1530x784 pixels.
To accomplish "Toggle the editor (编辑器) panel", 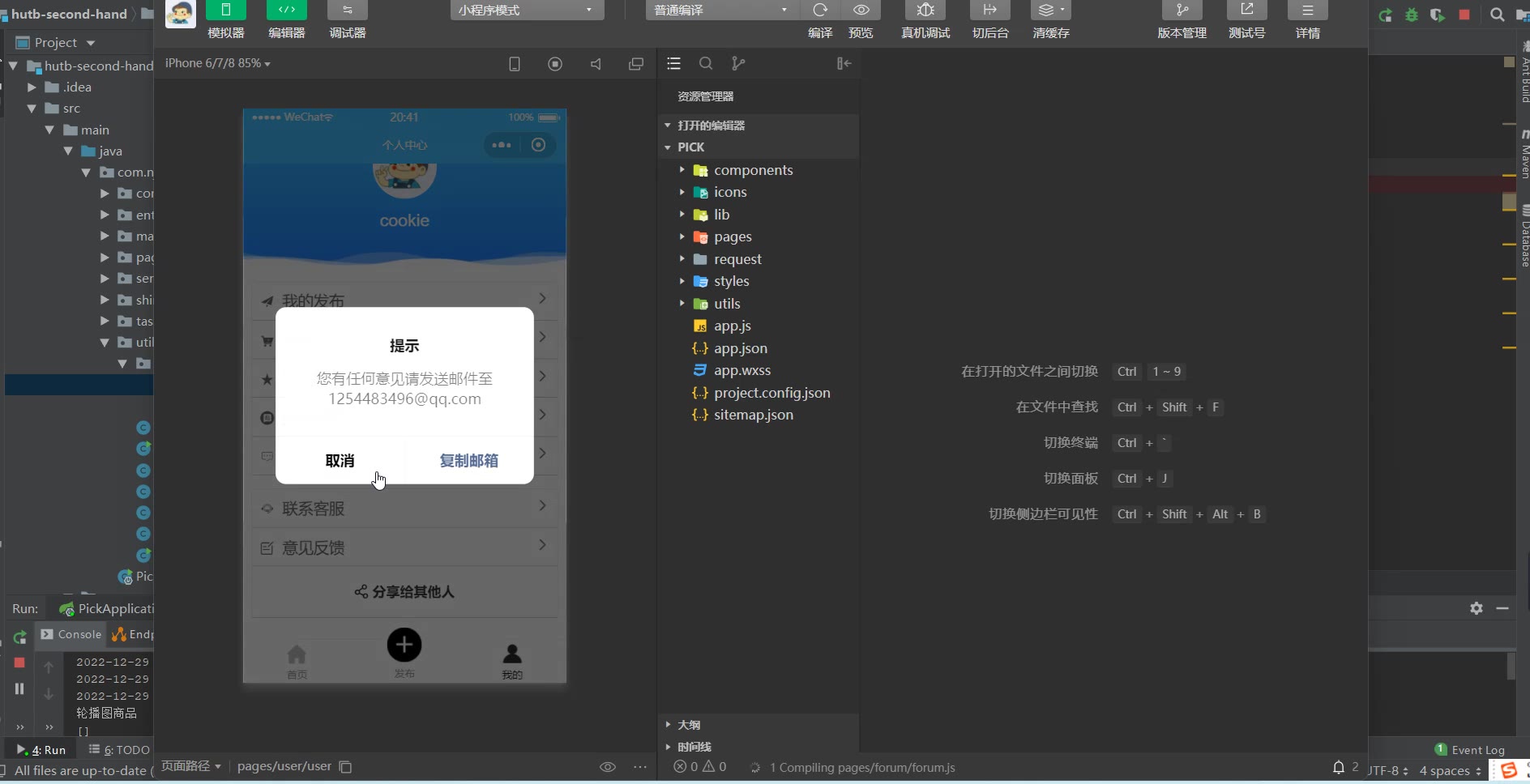I will pyautogui.click(x=286, y=11).
